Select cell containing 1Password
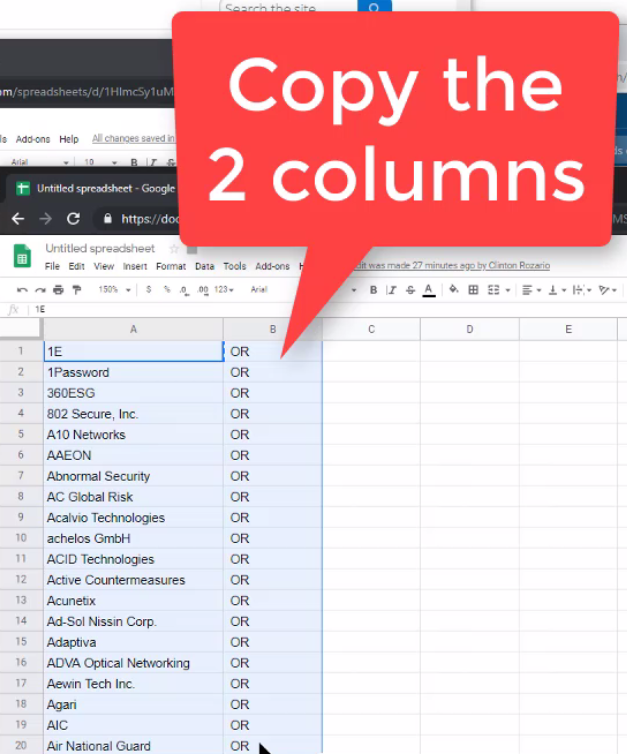The image size is (627, 754). pyautogui.click(x=133, y=373)
